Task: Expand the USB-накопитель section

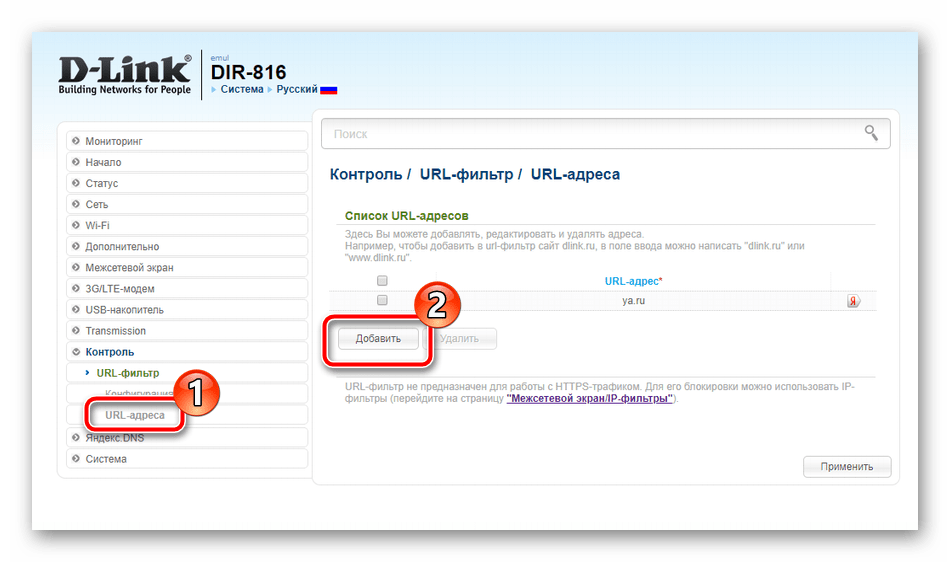Action: pyautogui.click(x=187, y=309)
